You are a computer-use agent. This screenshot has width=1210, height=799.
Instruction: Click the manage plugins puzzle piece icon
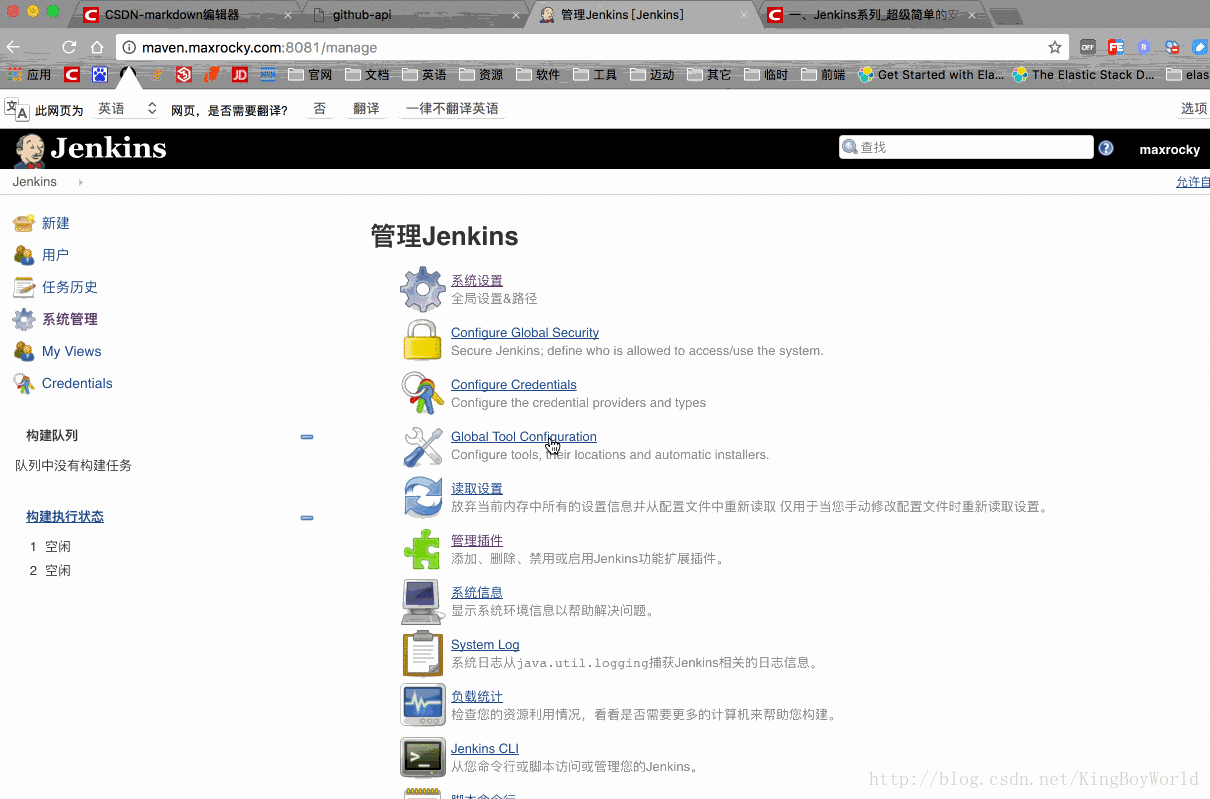tap(422, 549)
